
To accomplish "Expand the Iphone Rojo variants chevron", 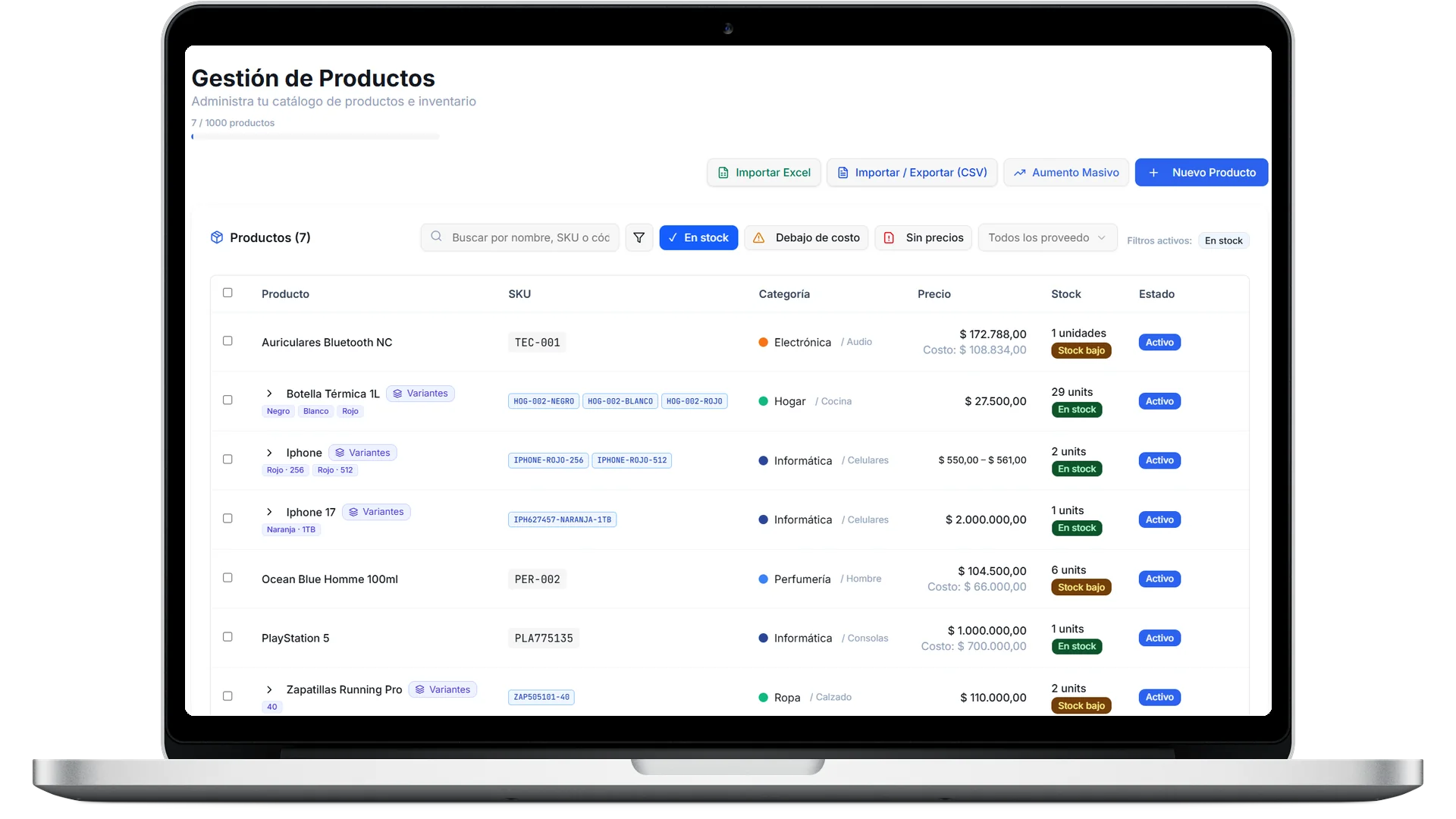I will coord(269,453).
